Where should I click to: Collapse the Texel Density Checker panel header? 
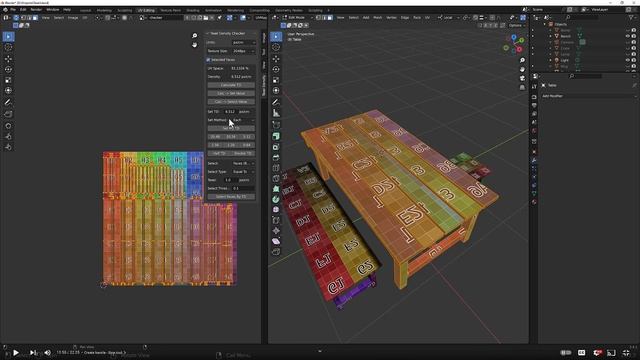[231, 33]
